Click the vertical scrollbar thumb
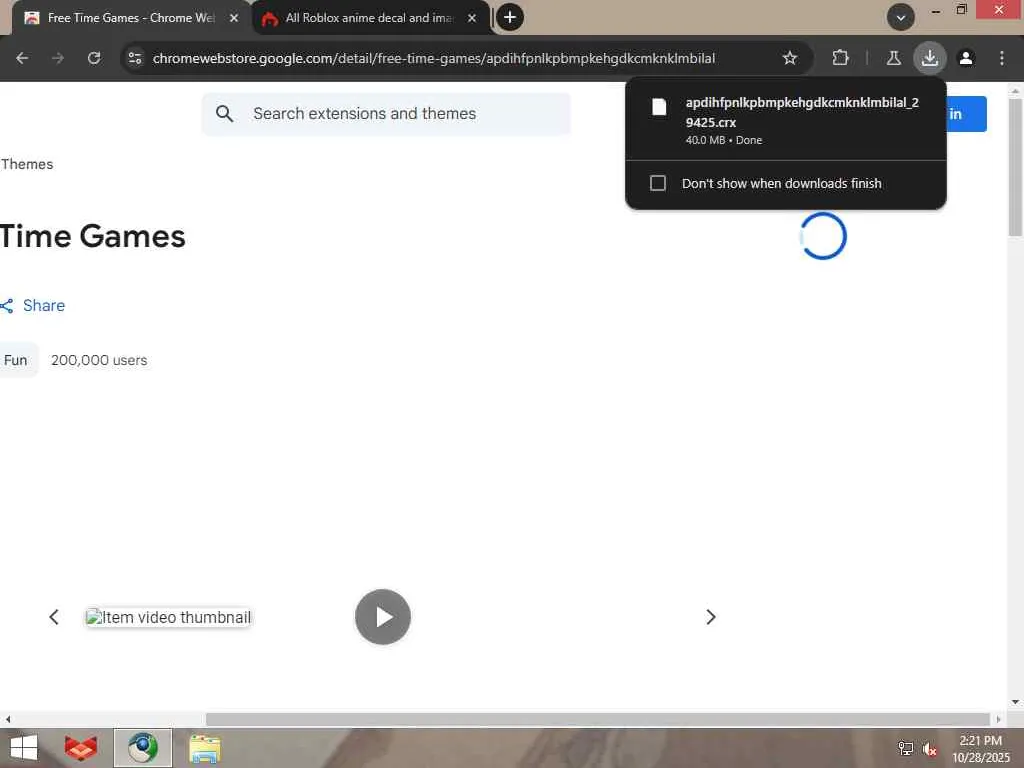Viewport: 1024px width, 768px height. 1015,167
